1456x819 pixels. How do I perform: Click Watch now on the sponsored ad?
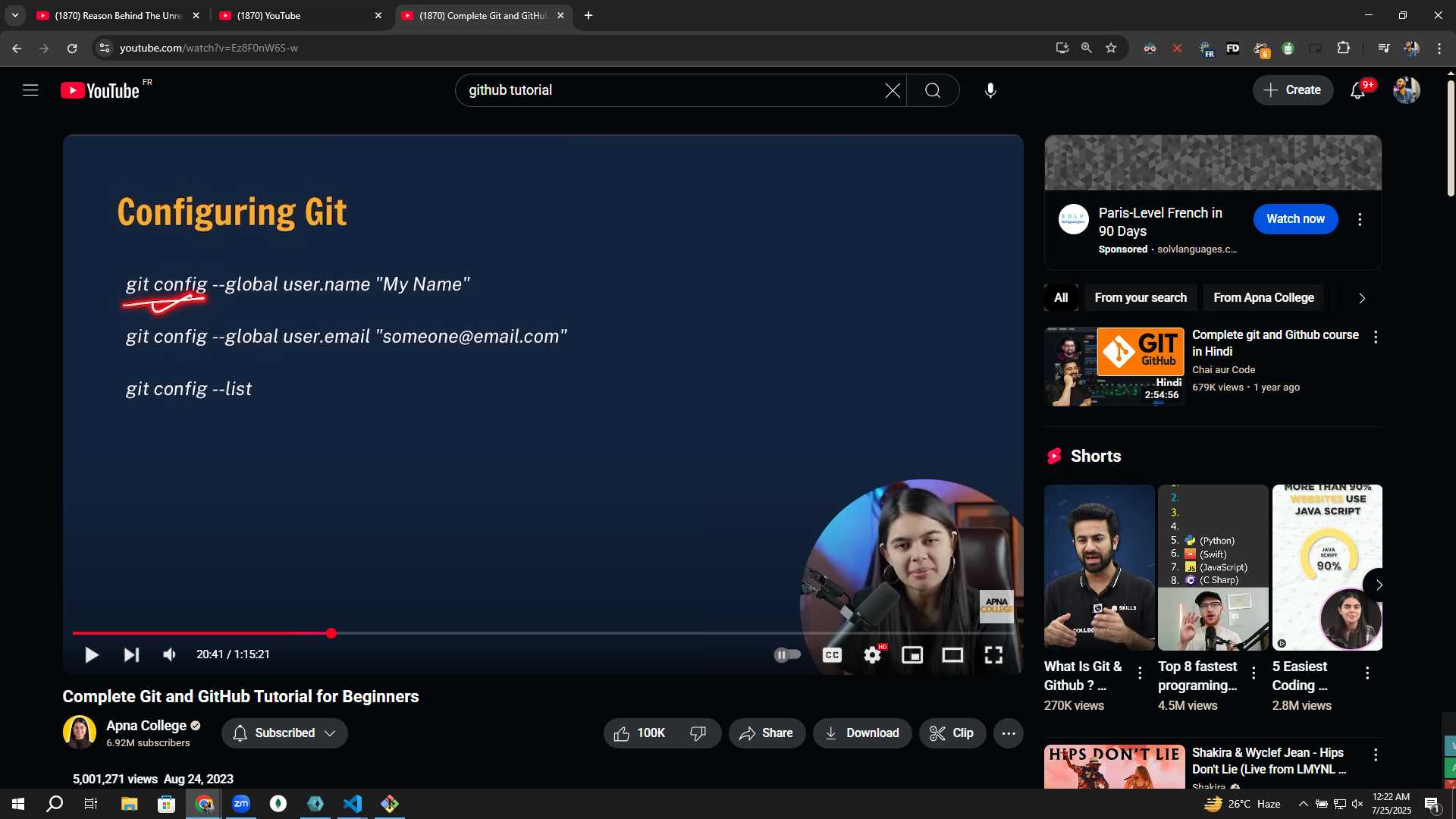pyautogui.click(x=1295, y=219)
